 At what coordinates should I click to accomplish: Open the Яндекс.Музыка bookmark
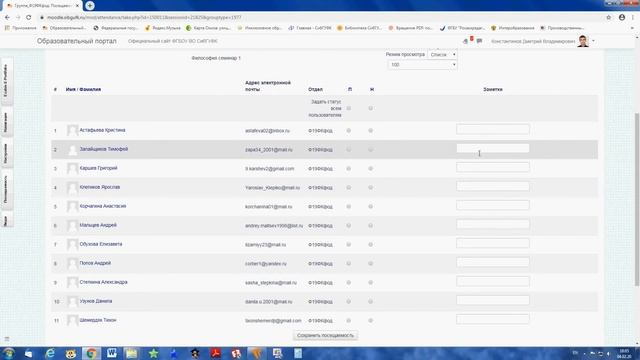(x=162, y=28)
